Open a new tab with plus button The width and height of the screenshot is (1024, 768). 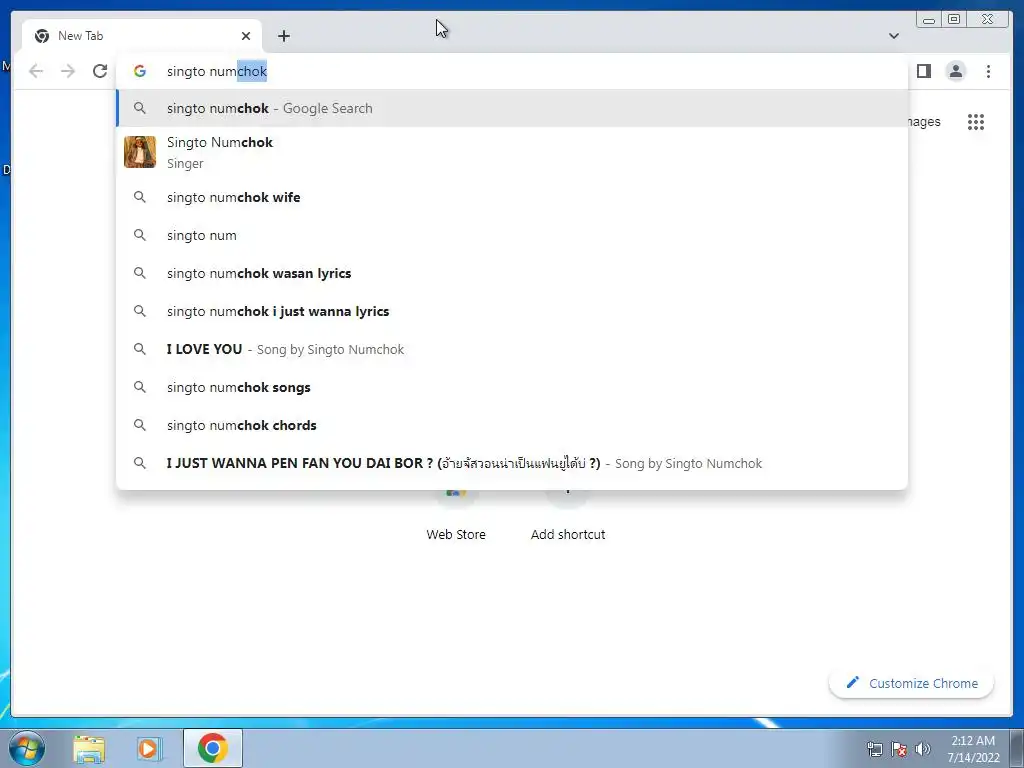click(x=283, y=36)
